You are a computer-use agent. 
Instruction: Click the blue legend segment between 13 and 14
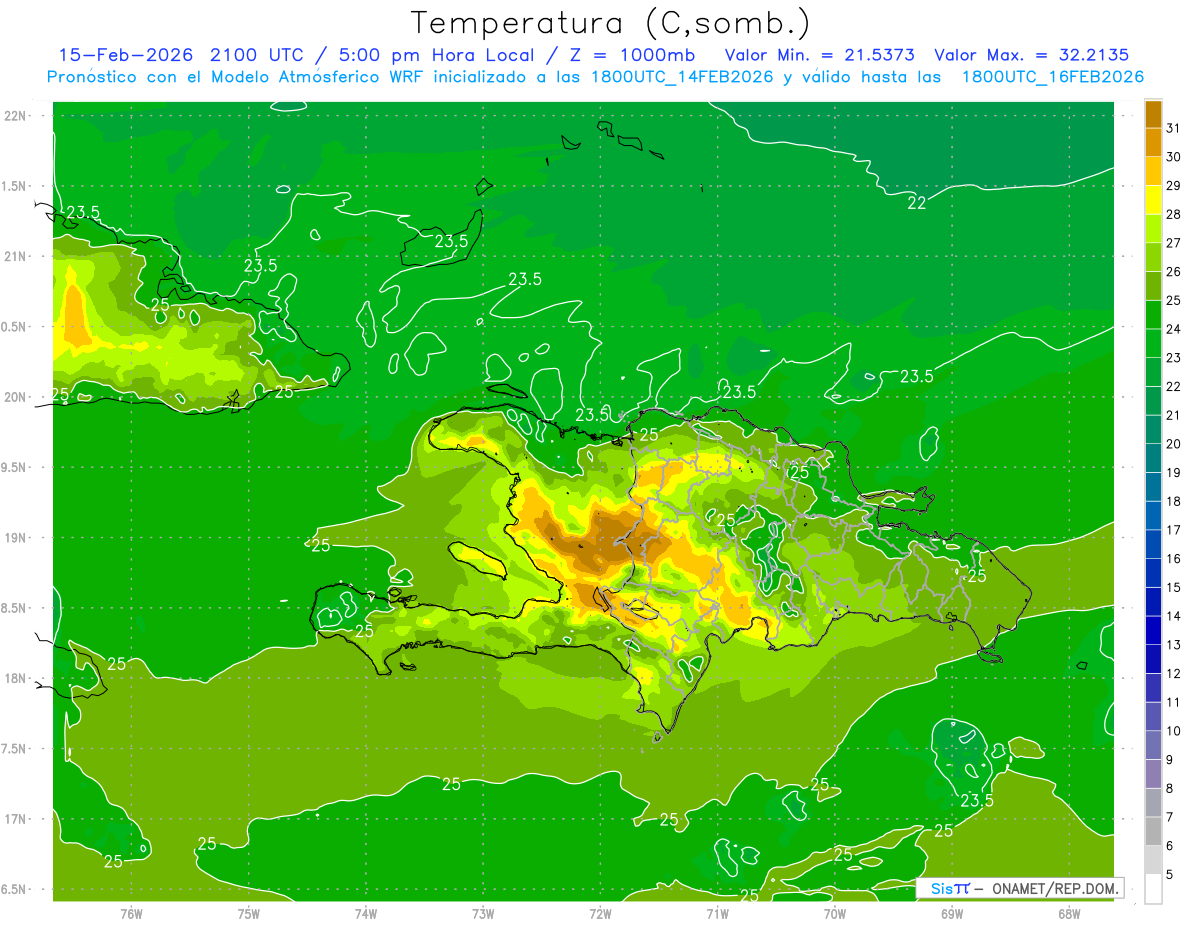[1153, 630]
